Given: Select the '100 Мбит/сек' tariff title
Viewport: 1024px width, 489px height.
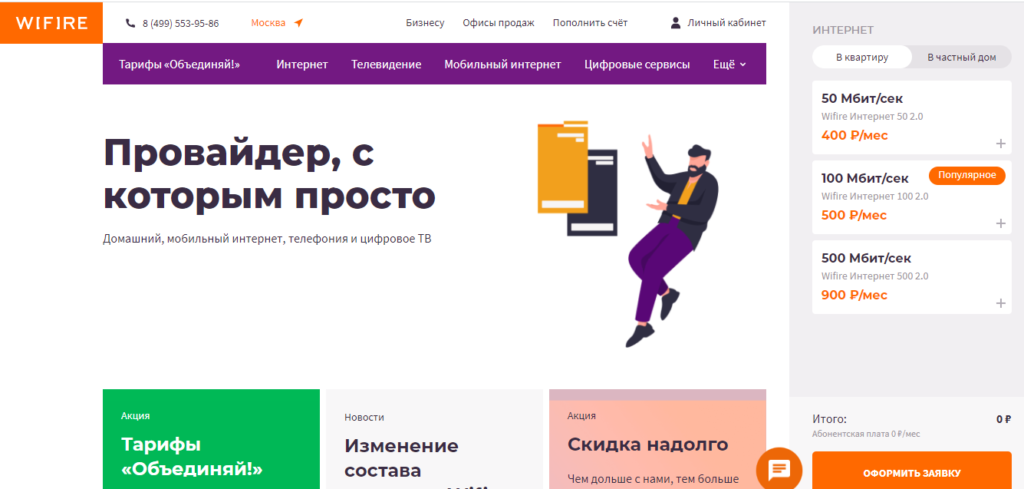Looking at the screenshot, I should point(865,178).
